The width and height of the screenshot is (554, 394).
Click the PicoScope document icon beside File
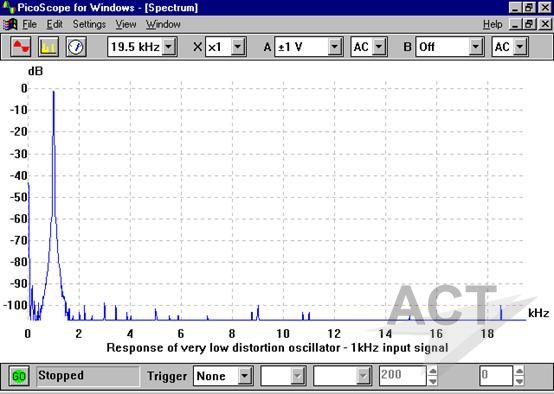coord(10,24)
